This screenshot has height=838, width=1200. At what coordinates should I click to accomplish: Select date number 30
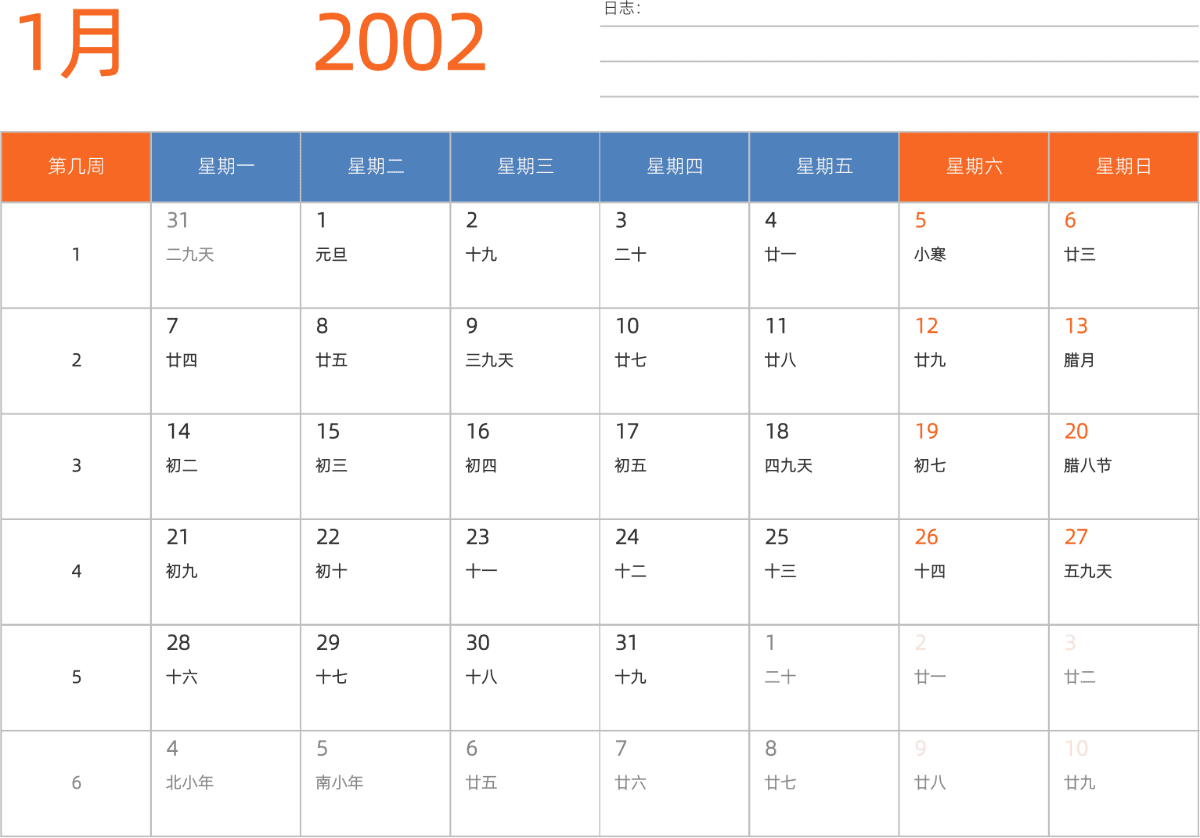(477, 643)
